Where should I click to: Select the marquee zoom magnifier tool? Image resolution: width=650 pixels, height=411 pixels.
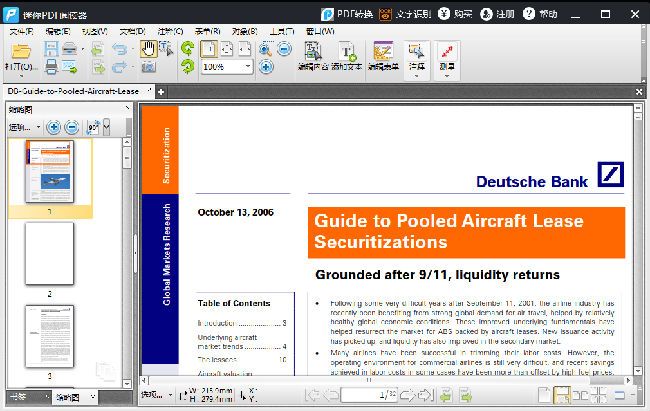[x=265, y=49]
